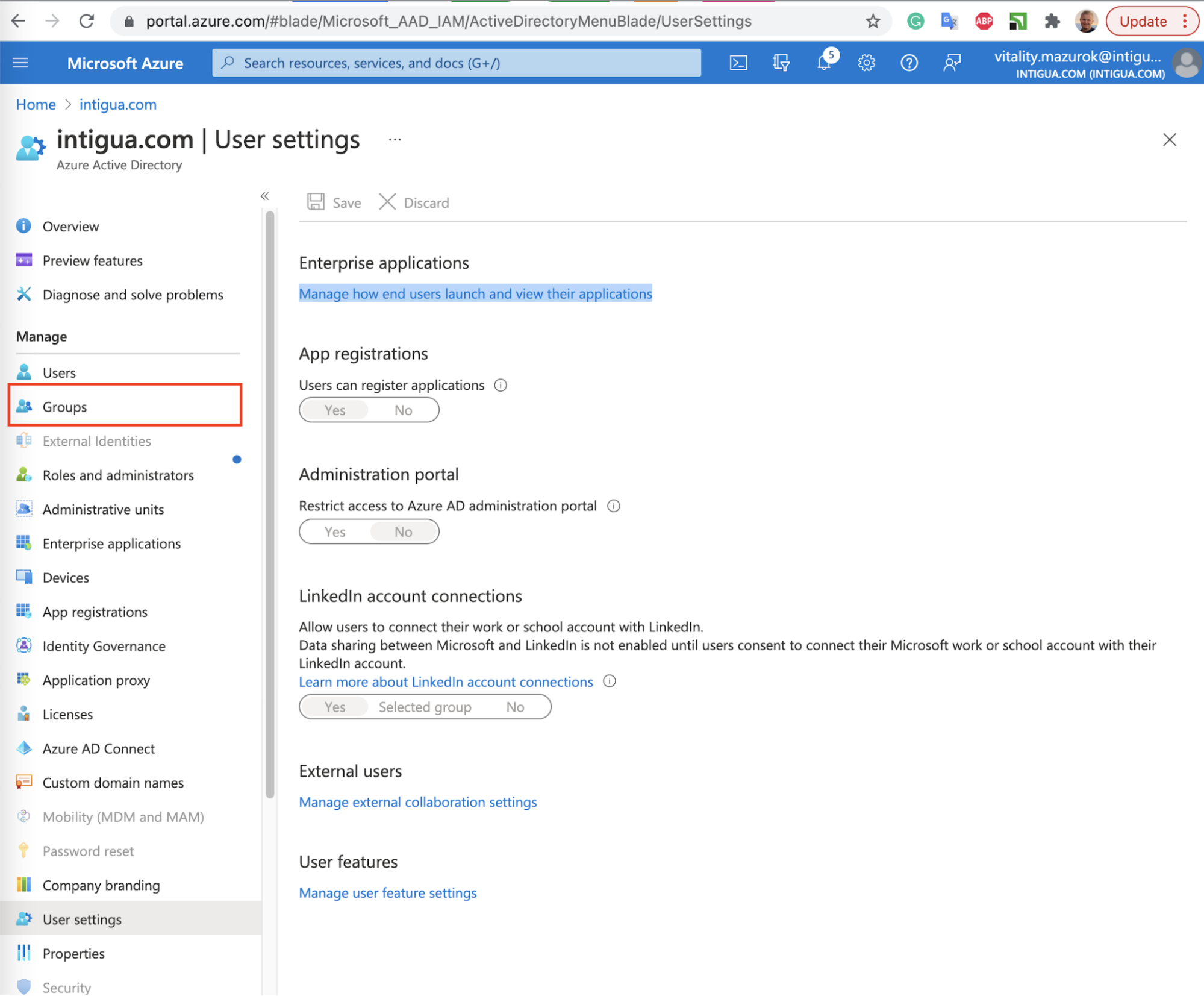Open Groups in the Manage menu
The height and width of the screenshot is (996, 1204).
[64, 407]
